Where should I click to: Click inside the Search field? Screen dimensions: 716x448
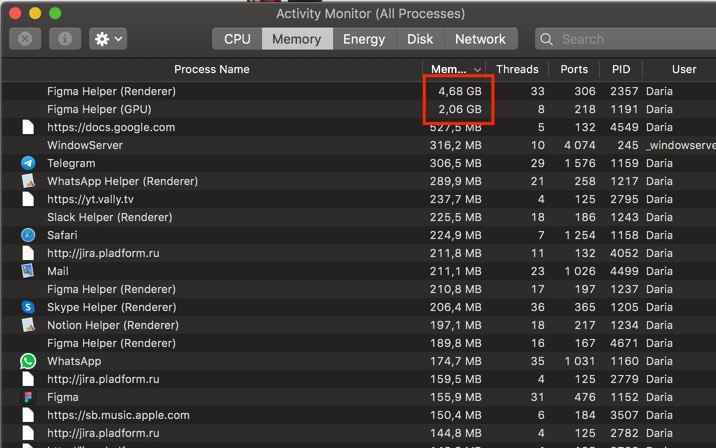626,39
